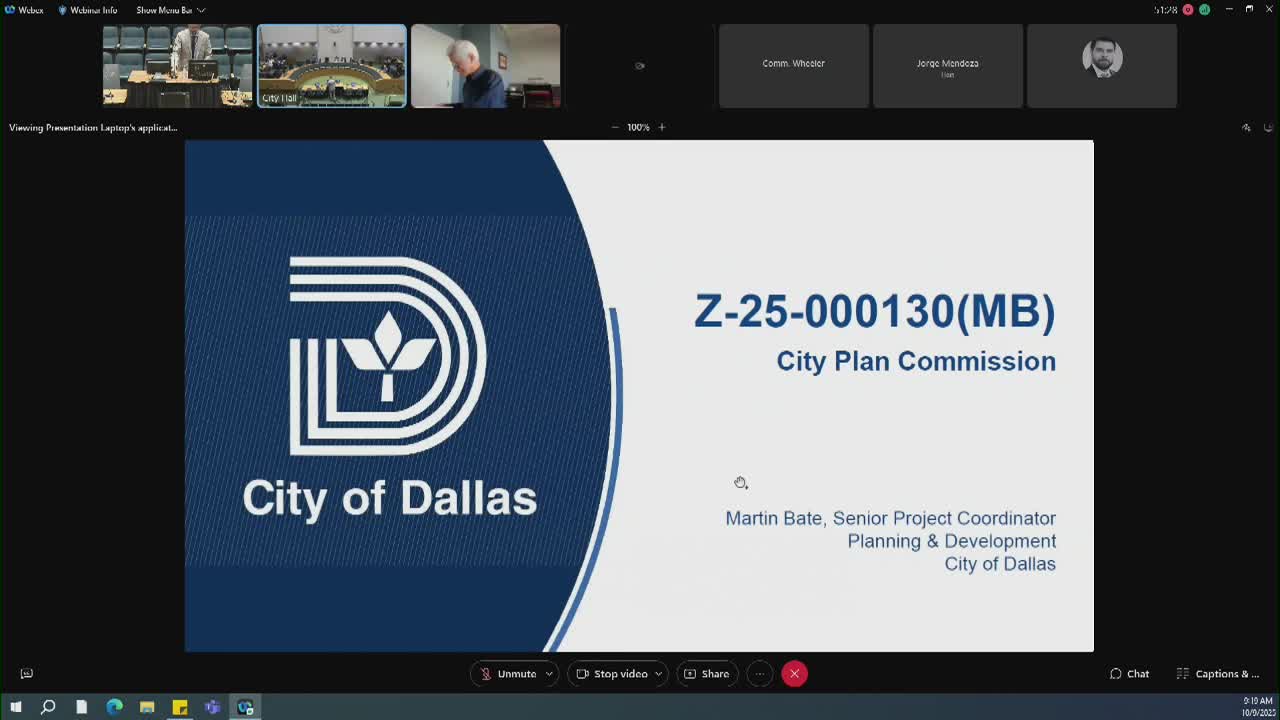The height and width of the screenshot is (720, 1280).
Task: Zoom out the shared presentation
Action: [x=615, y=127]
